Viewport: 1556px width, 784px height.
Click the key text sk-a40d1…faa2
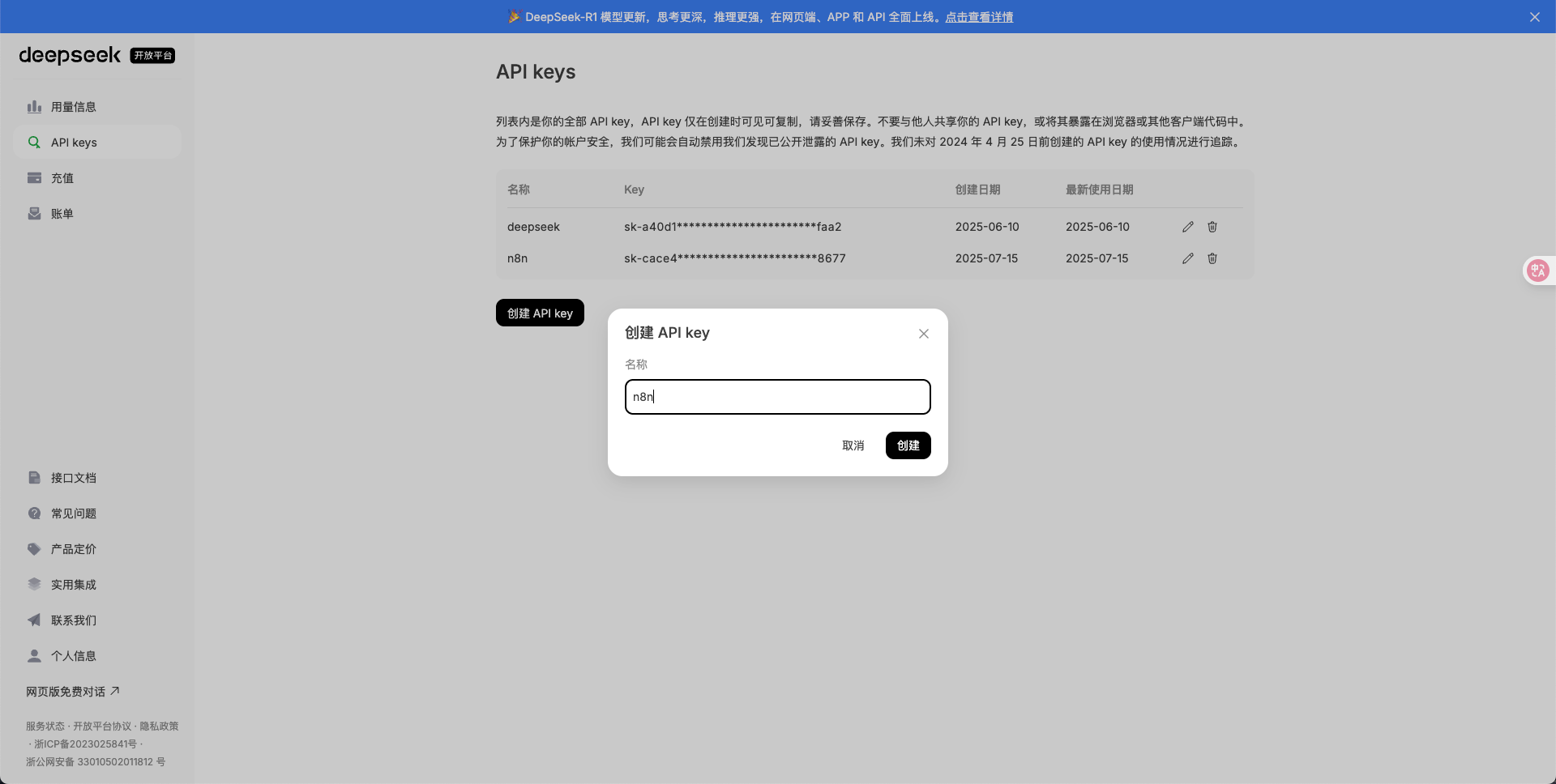[733, 227]
